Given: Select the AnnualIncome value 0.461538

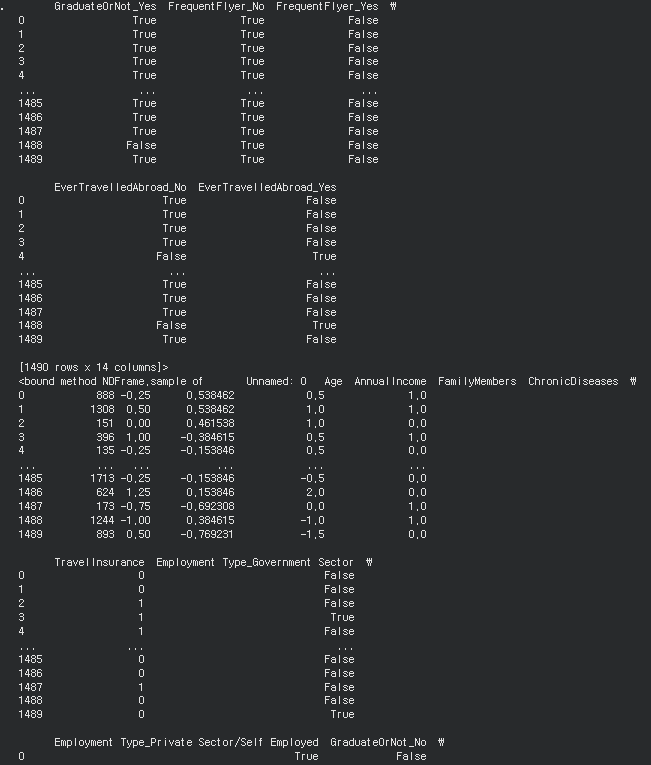Looking at the screenshot, I should coord(210,423).
